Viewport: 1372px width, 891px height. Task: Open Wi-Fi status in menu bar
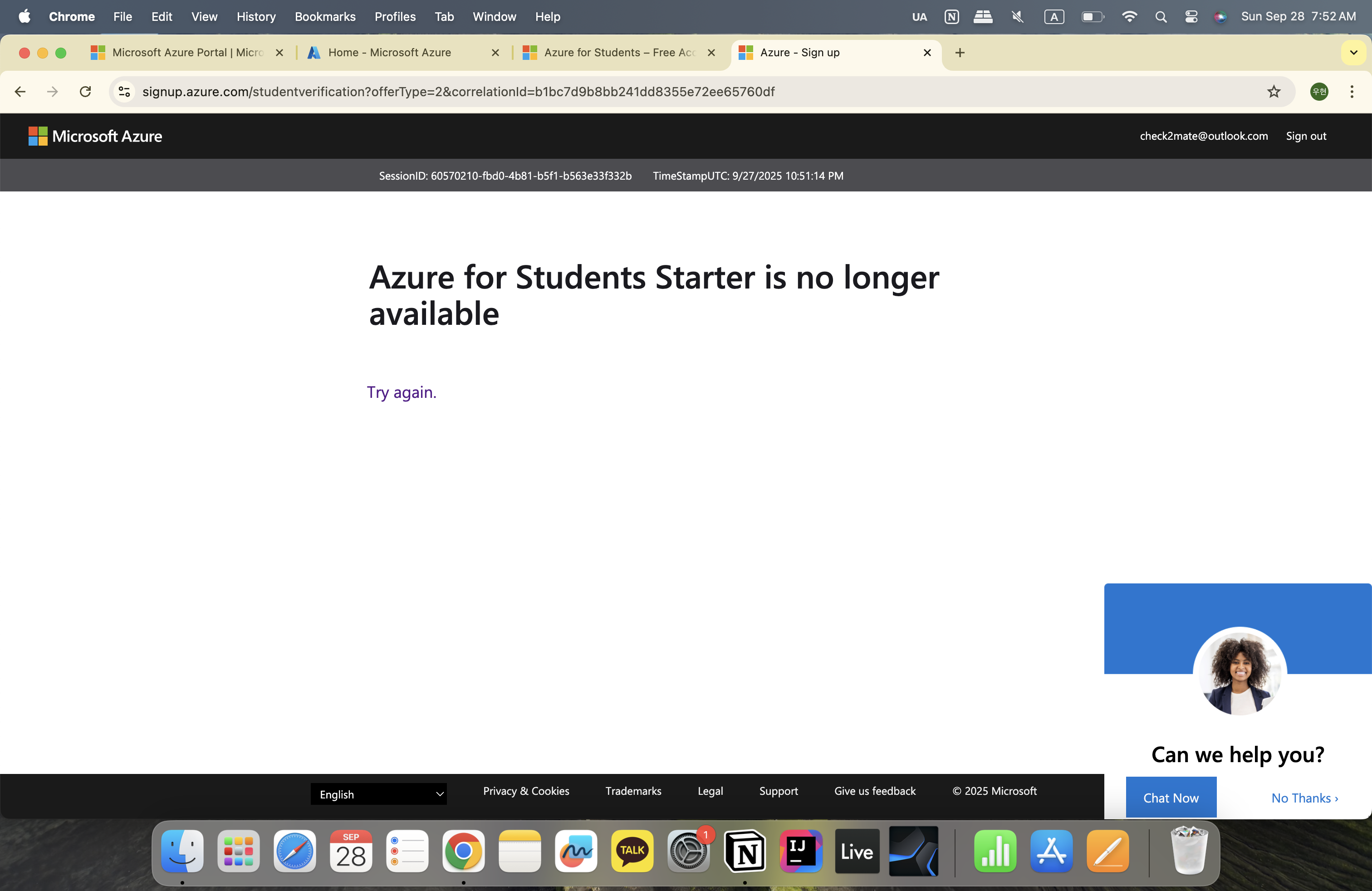tap(1129, 17)
